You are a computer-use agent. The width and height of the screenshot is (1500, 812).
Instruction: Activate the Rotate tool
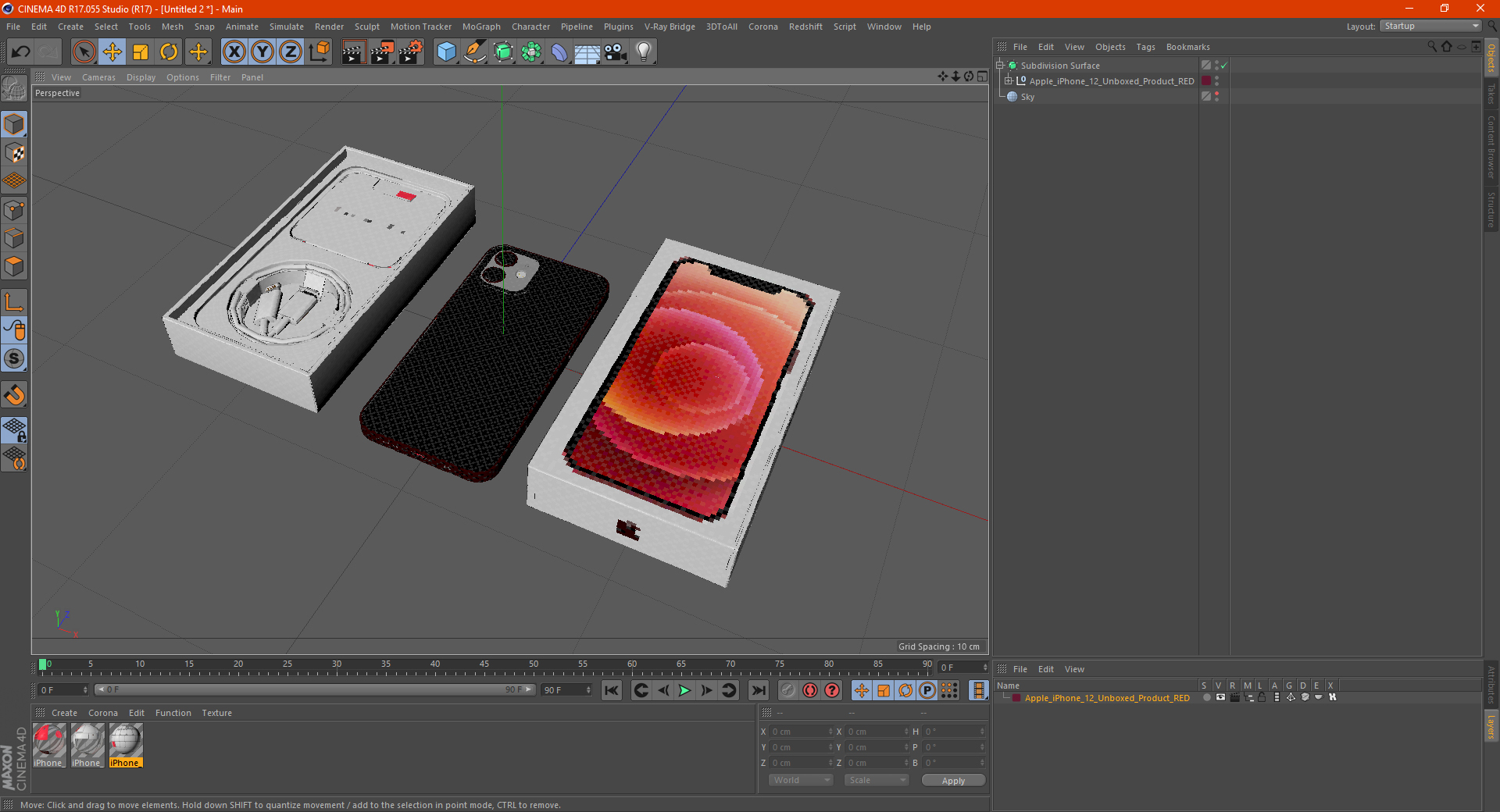169,52
